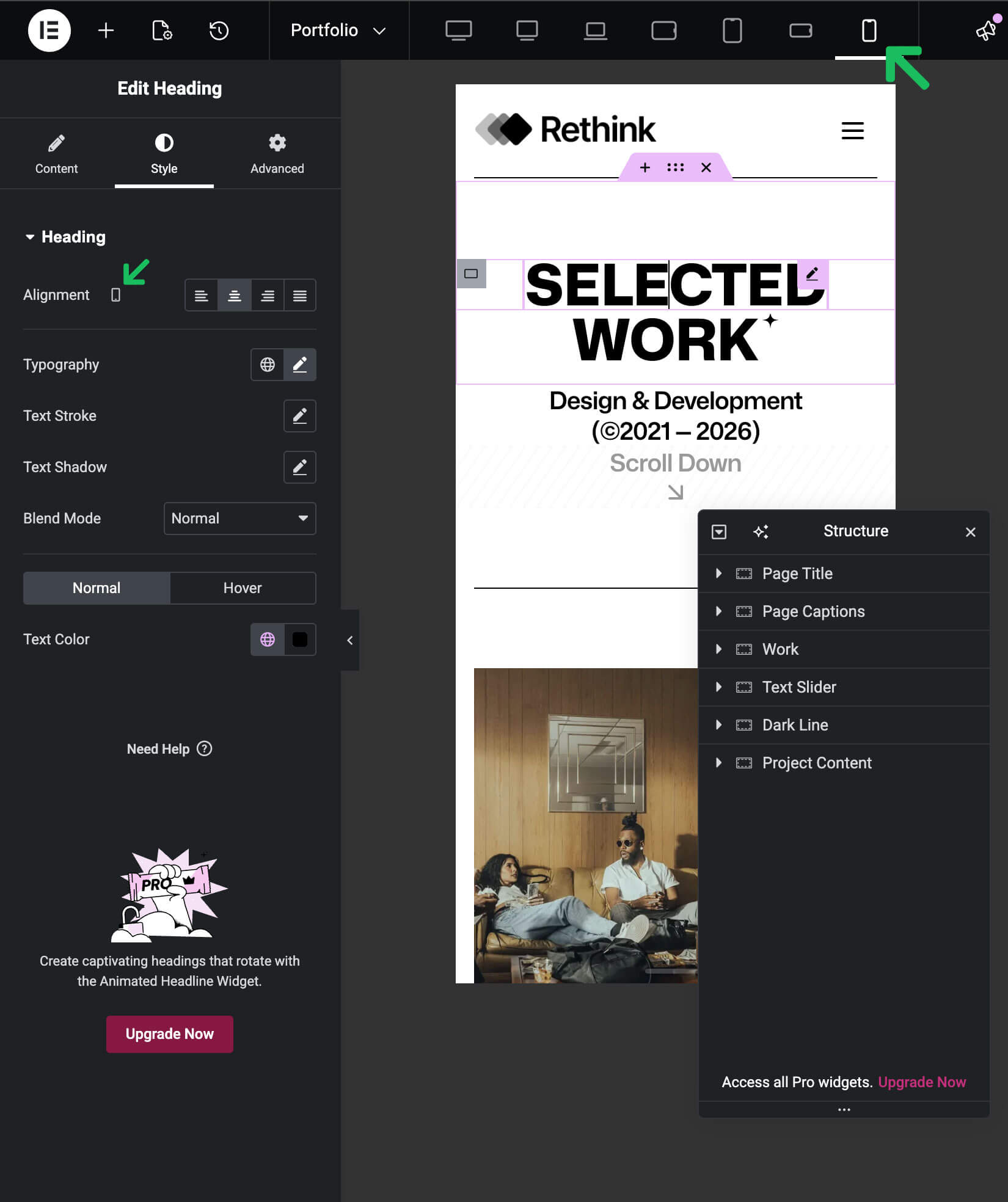Image resolution: width=1008 pixels, height=1202 pixels.
Task: Open page settings document icon
Action: click(x=162, y=31)
